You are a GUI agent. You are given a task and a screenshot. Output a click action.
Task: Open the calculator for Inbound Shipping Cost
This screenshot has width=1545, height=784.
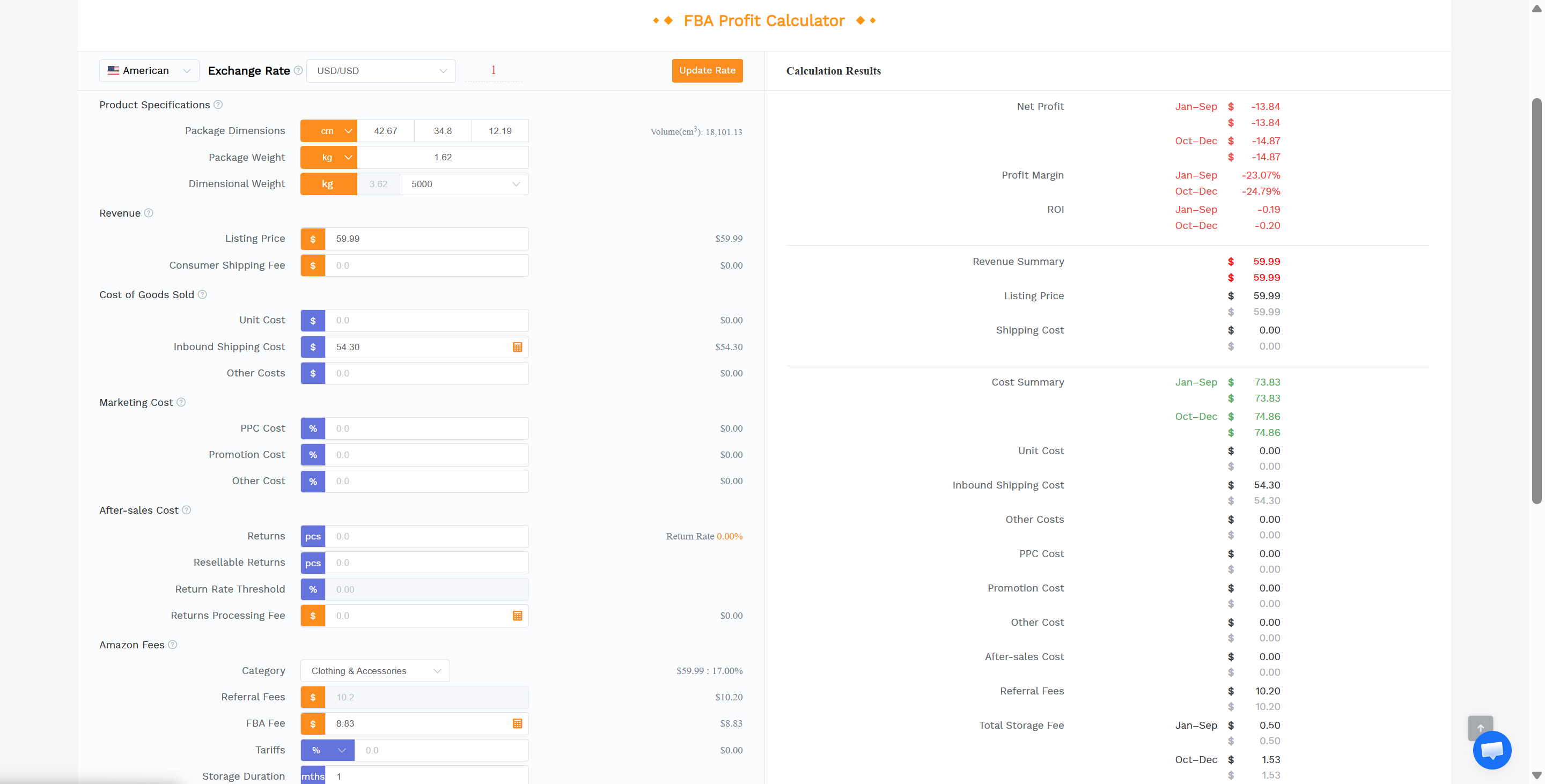pos(517,346)
